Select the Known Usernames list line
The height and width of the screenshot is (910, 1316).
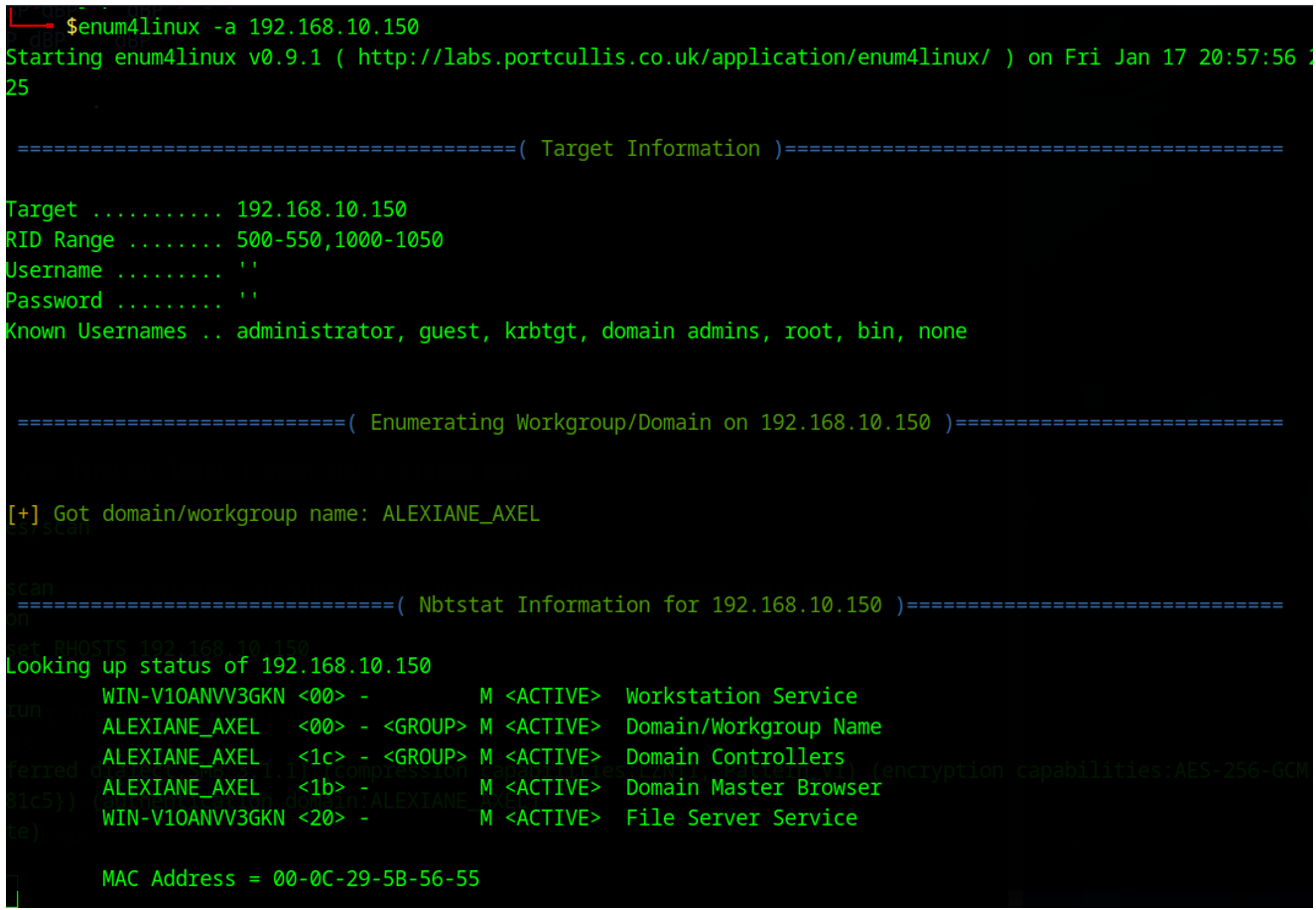(486, 331)
